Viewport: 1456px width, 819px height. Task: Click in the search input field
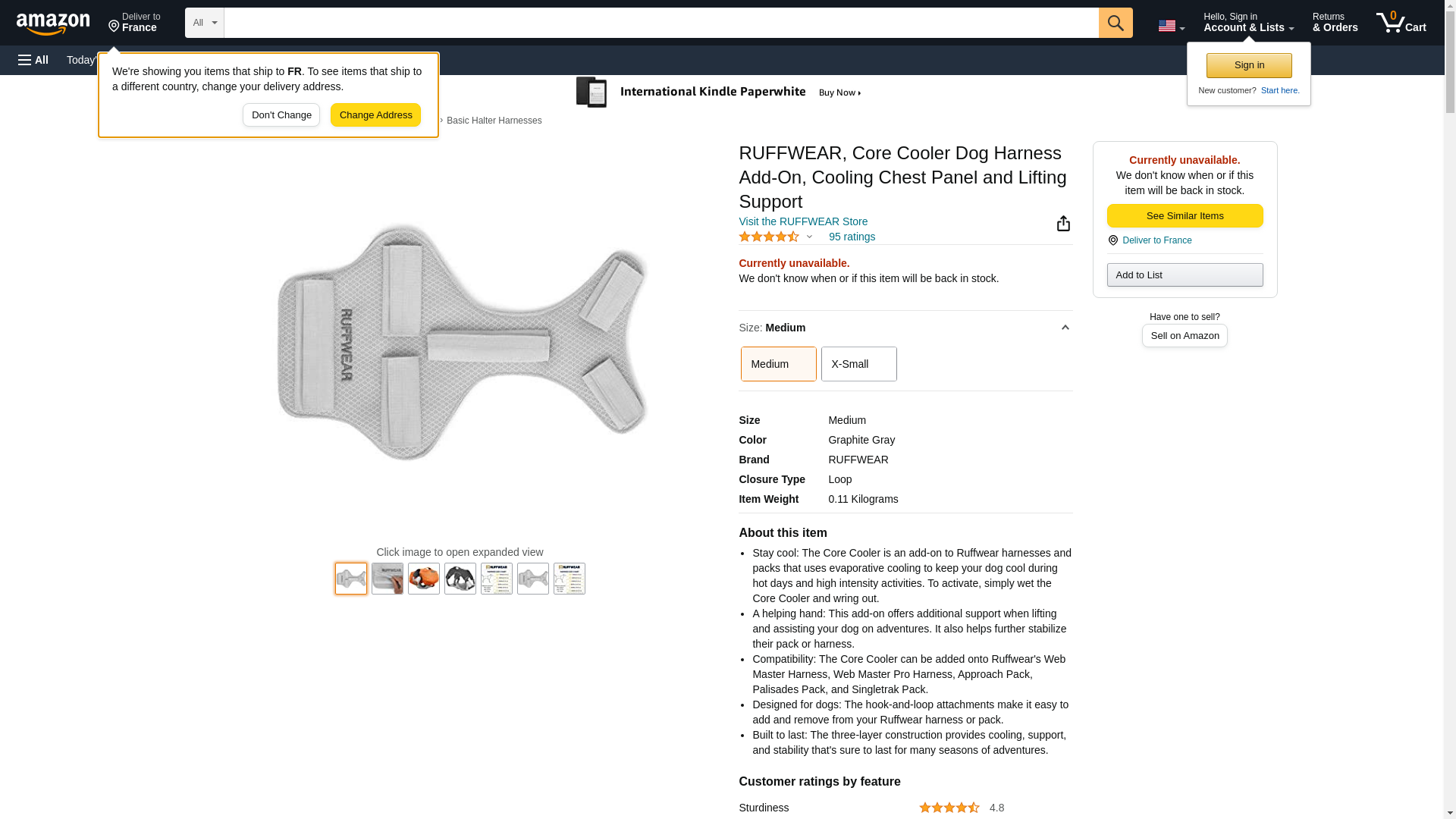[x=660, y=23]
